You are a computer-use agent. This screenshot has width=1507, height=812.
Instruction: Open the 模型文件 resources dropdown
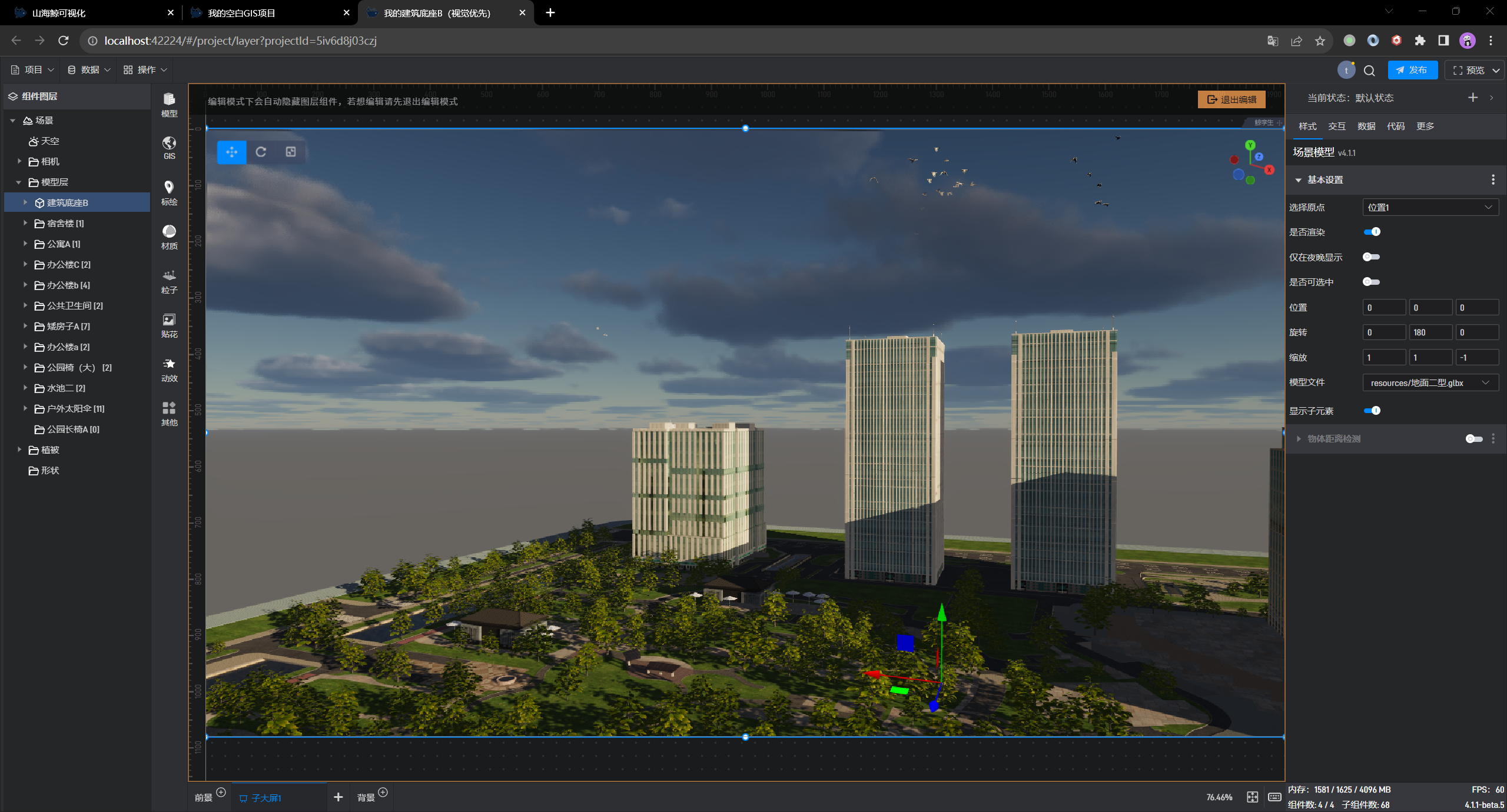[x=1430, y=382]
